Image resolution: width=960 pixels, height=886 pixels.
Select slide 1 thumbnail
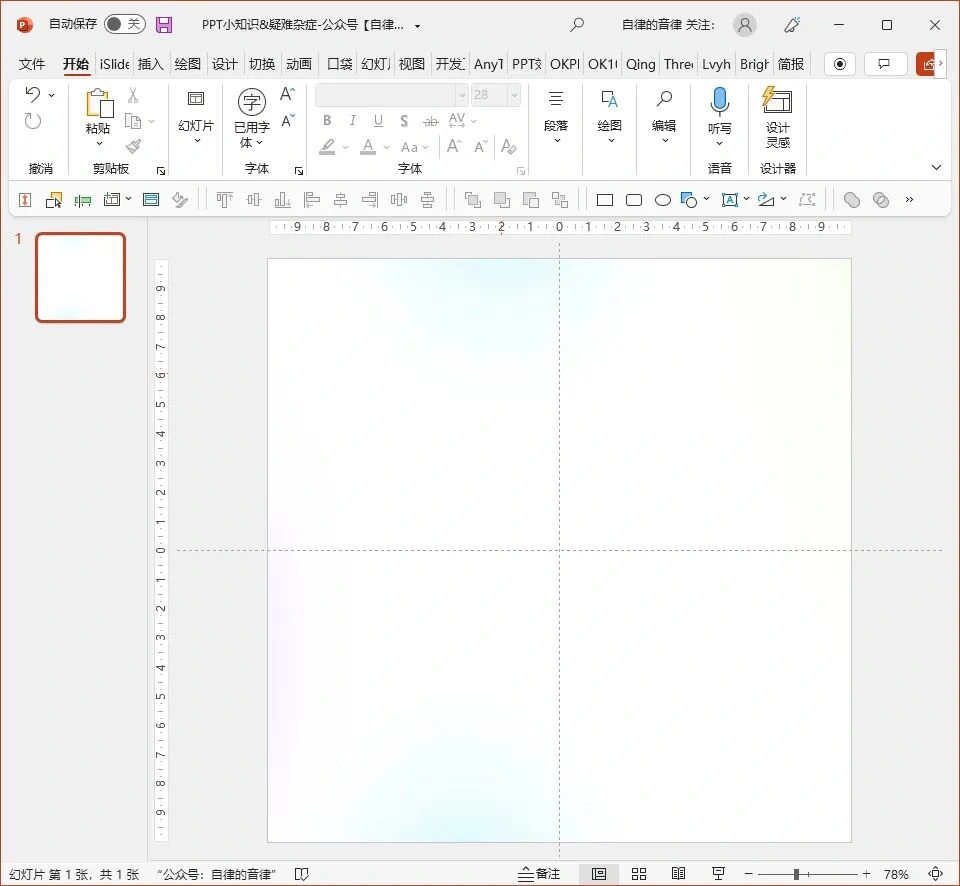(x=81, y=278)
